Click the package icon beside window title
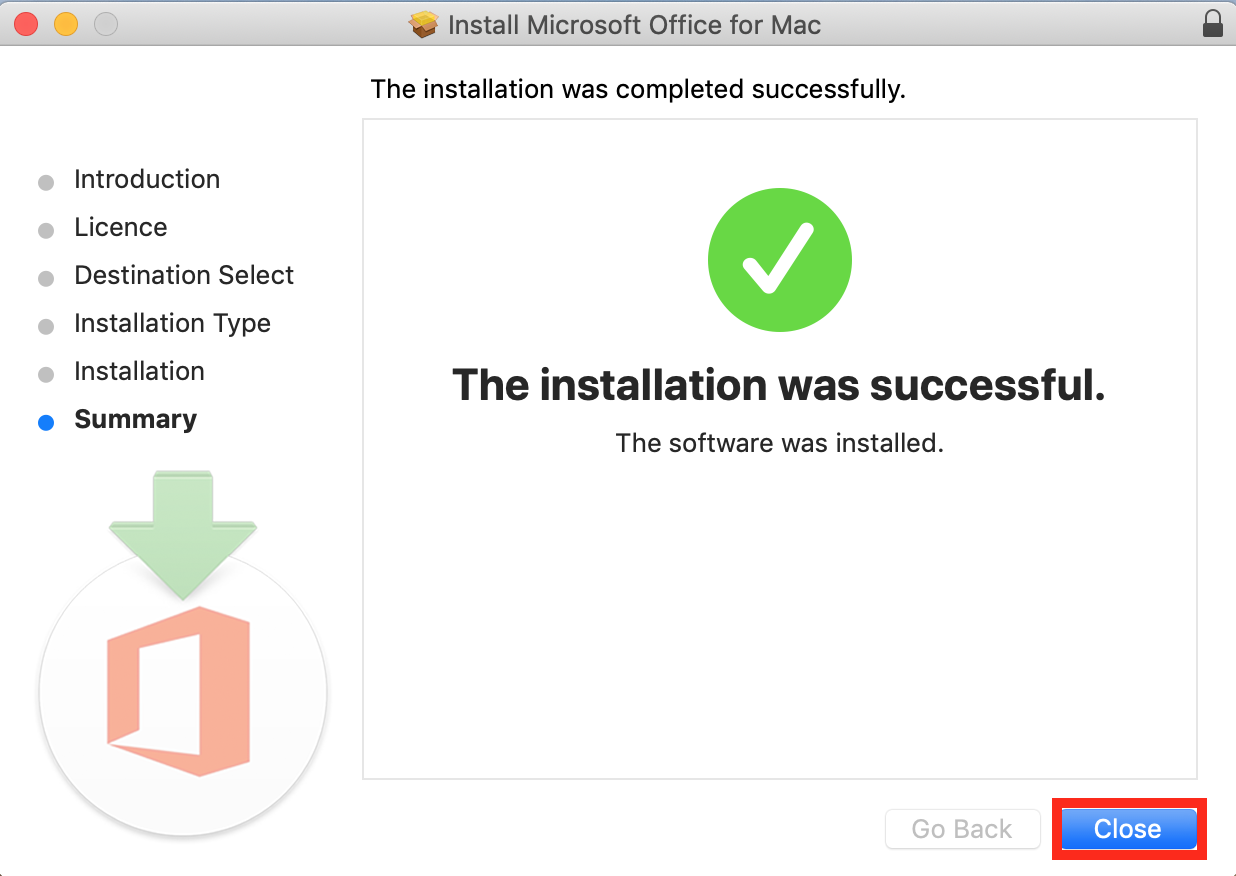 pos(425,24)
